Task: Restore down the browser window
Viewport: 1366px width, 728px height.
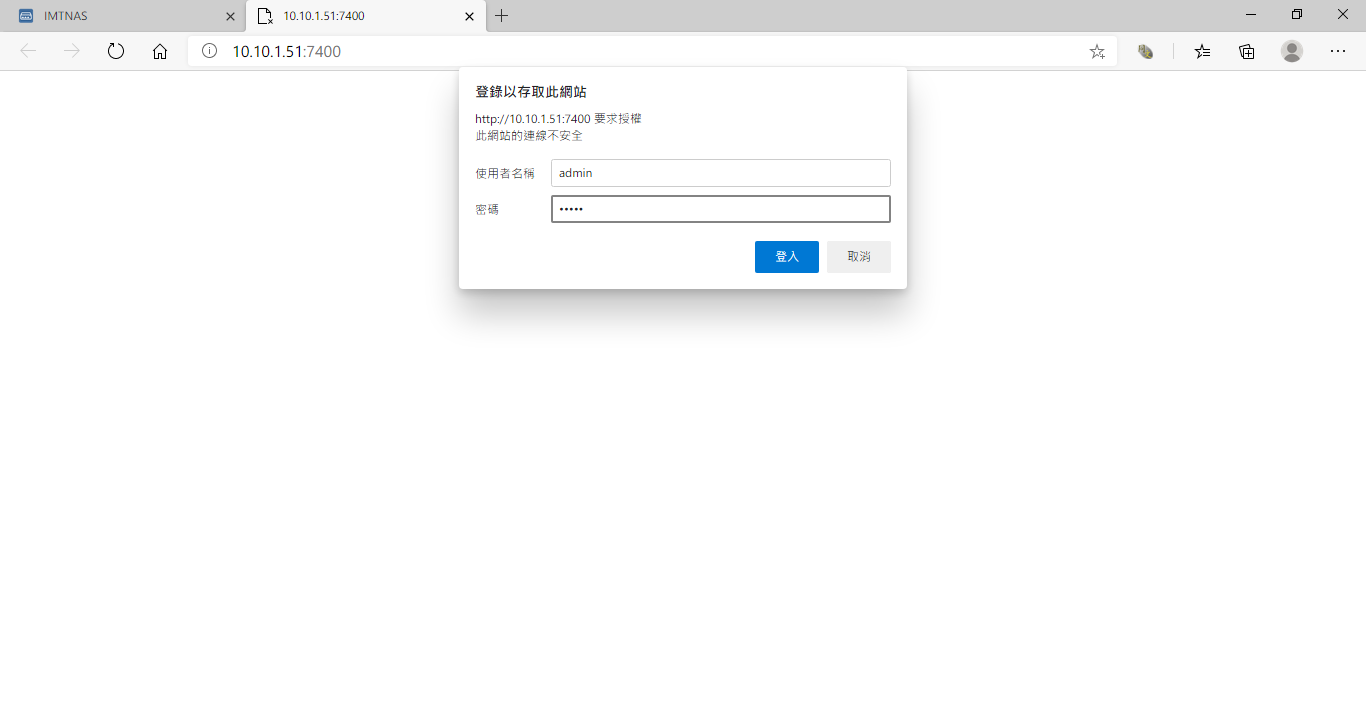Action: click(1297, 15)
